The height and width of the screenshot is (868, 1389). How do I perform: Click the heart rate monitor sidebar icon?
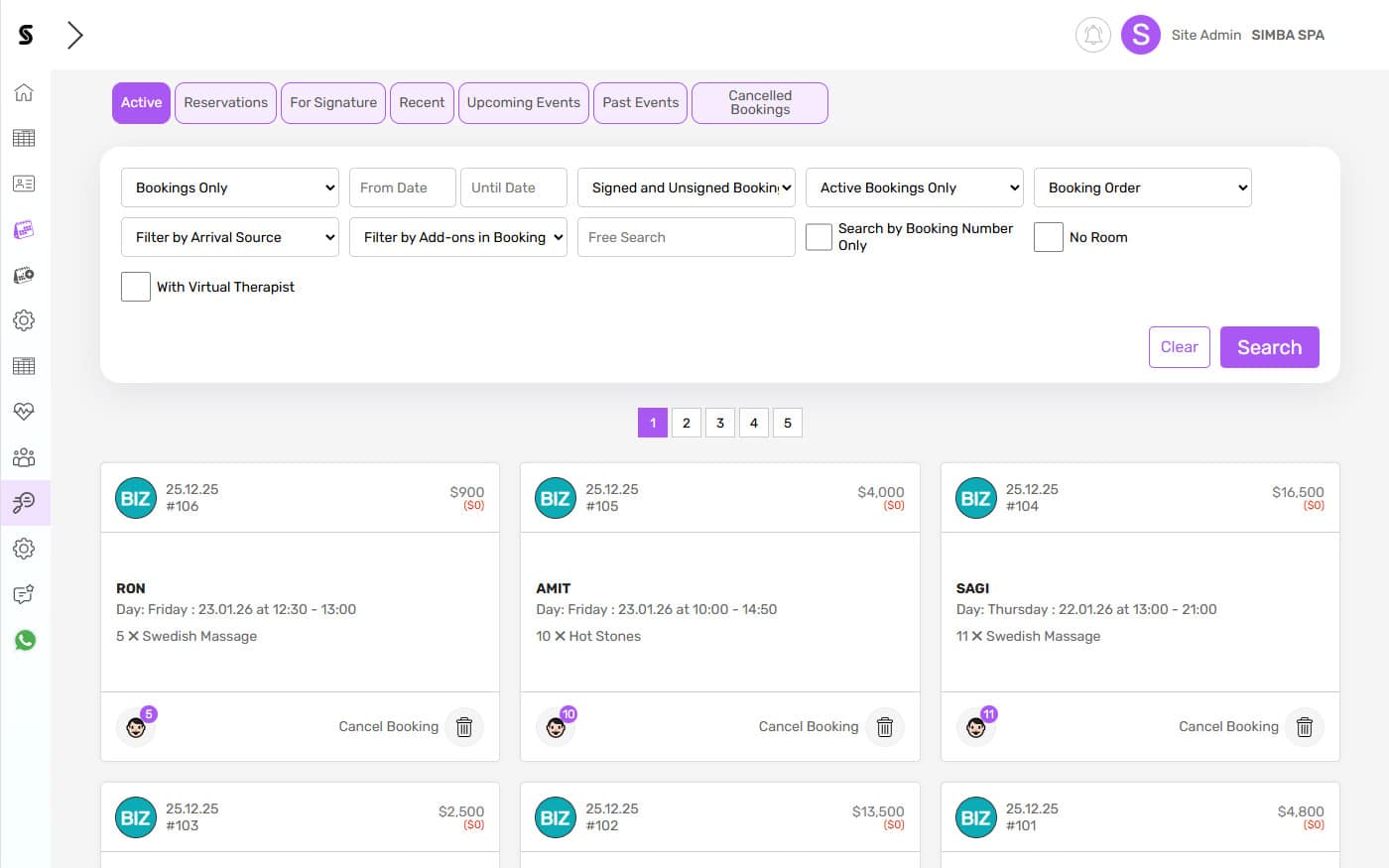(24, 411)
